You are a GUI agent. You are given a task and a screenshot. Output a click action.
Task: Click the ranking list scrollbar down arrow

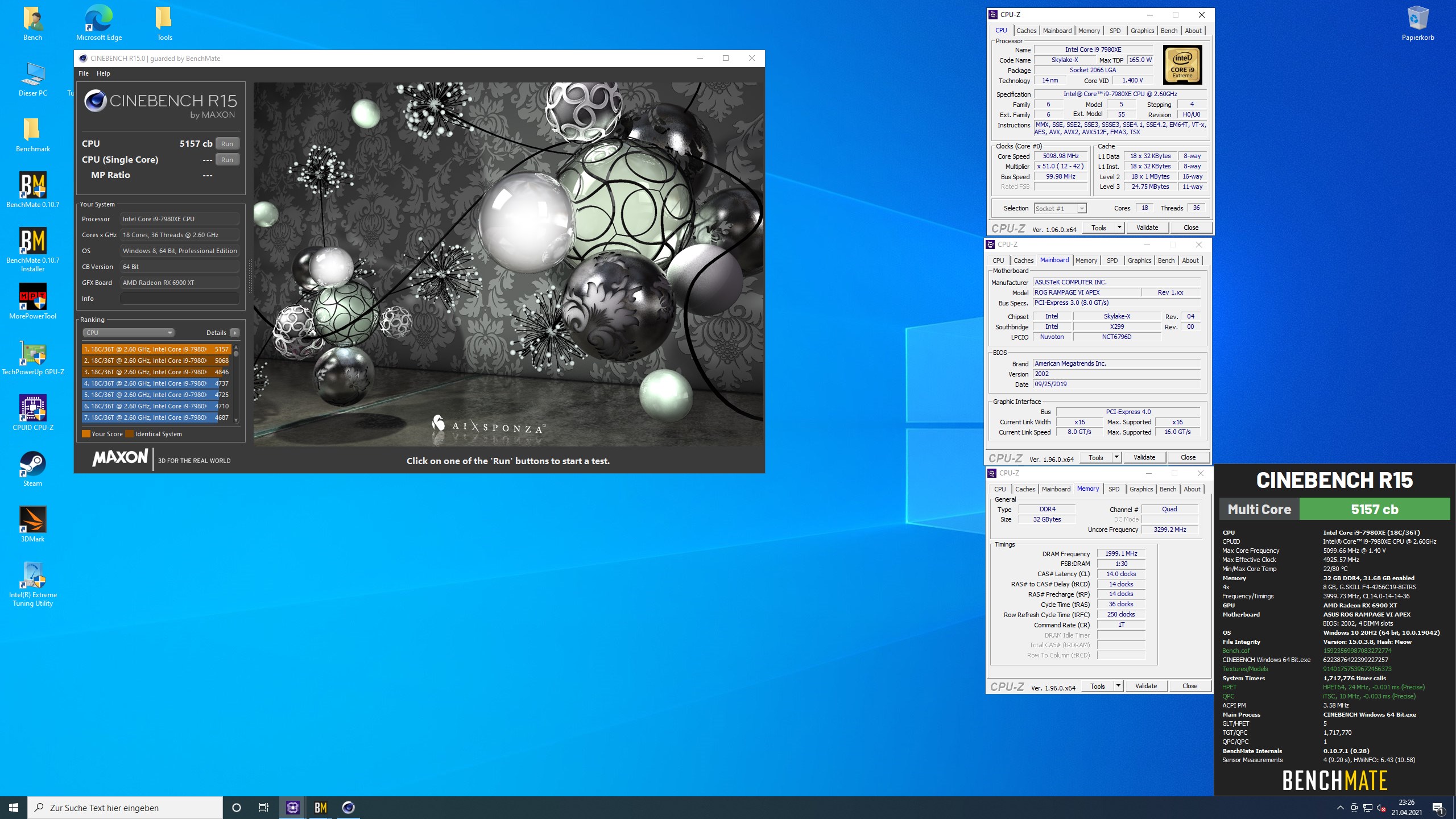pyautogui.click(x=236, y=420)
